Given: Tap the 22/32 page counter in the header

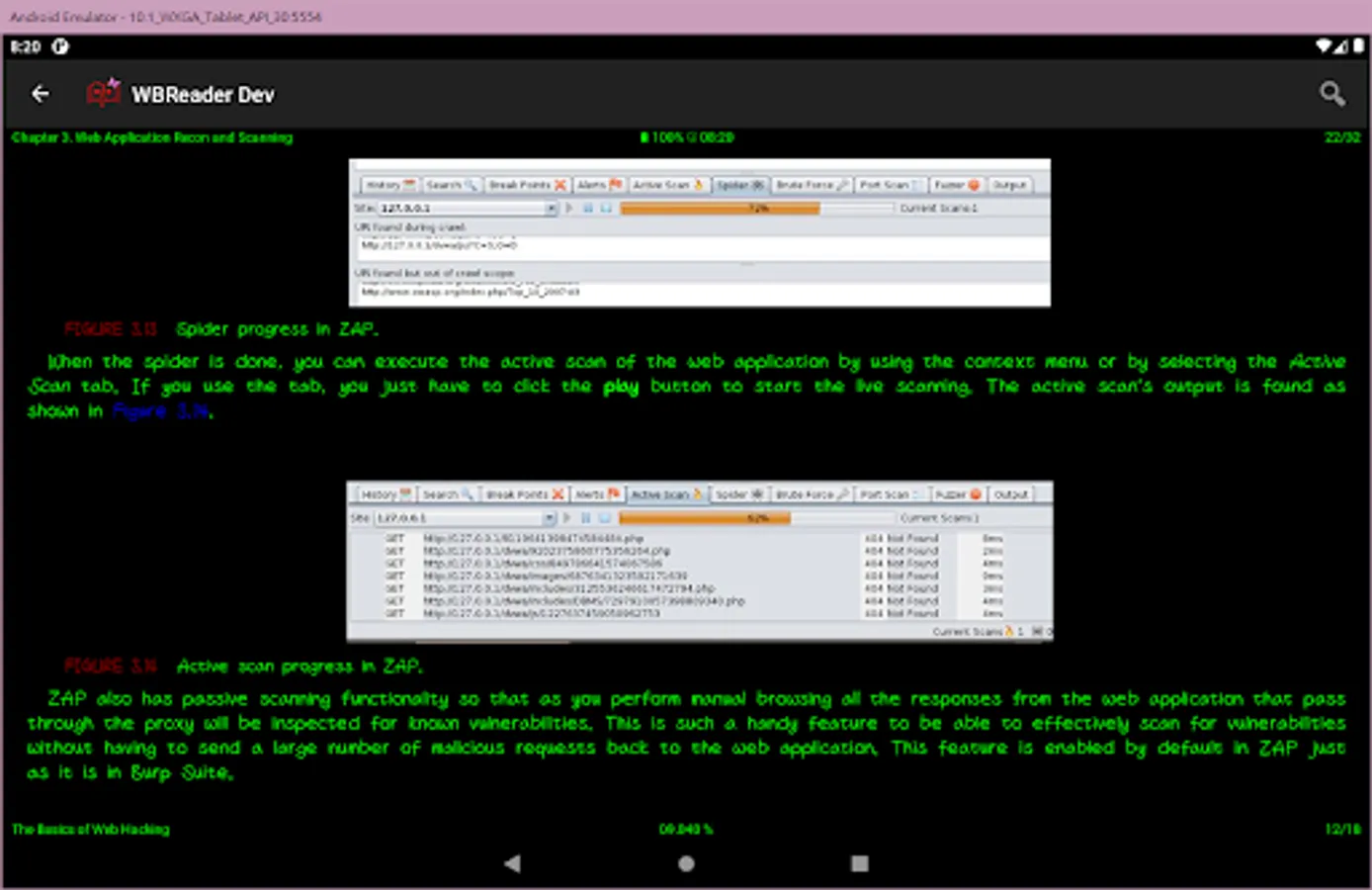Looking at the screenshot, I should tap(1342, 137).
